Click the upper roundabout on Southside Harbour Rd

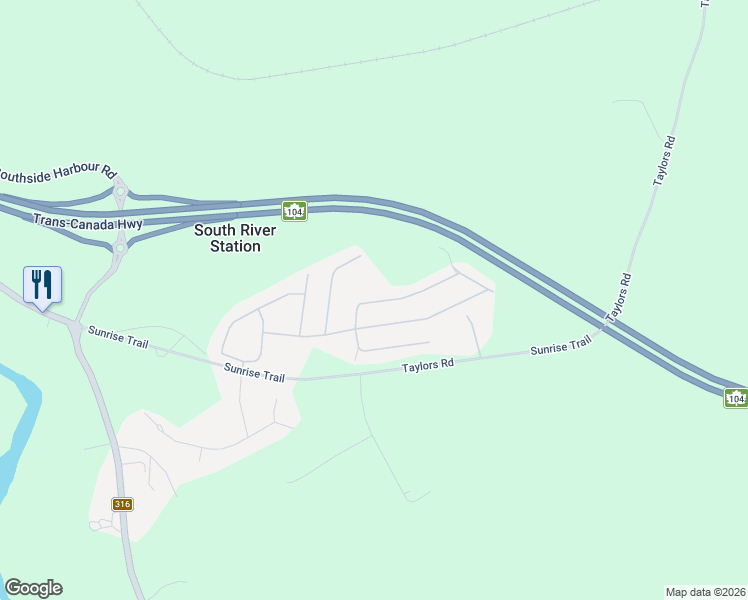pyautogui.click(x=121, y=192)
